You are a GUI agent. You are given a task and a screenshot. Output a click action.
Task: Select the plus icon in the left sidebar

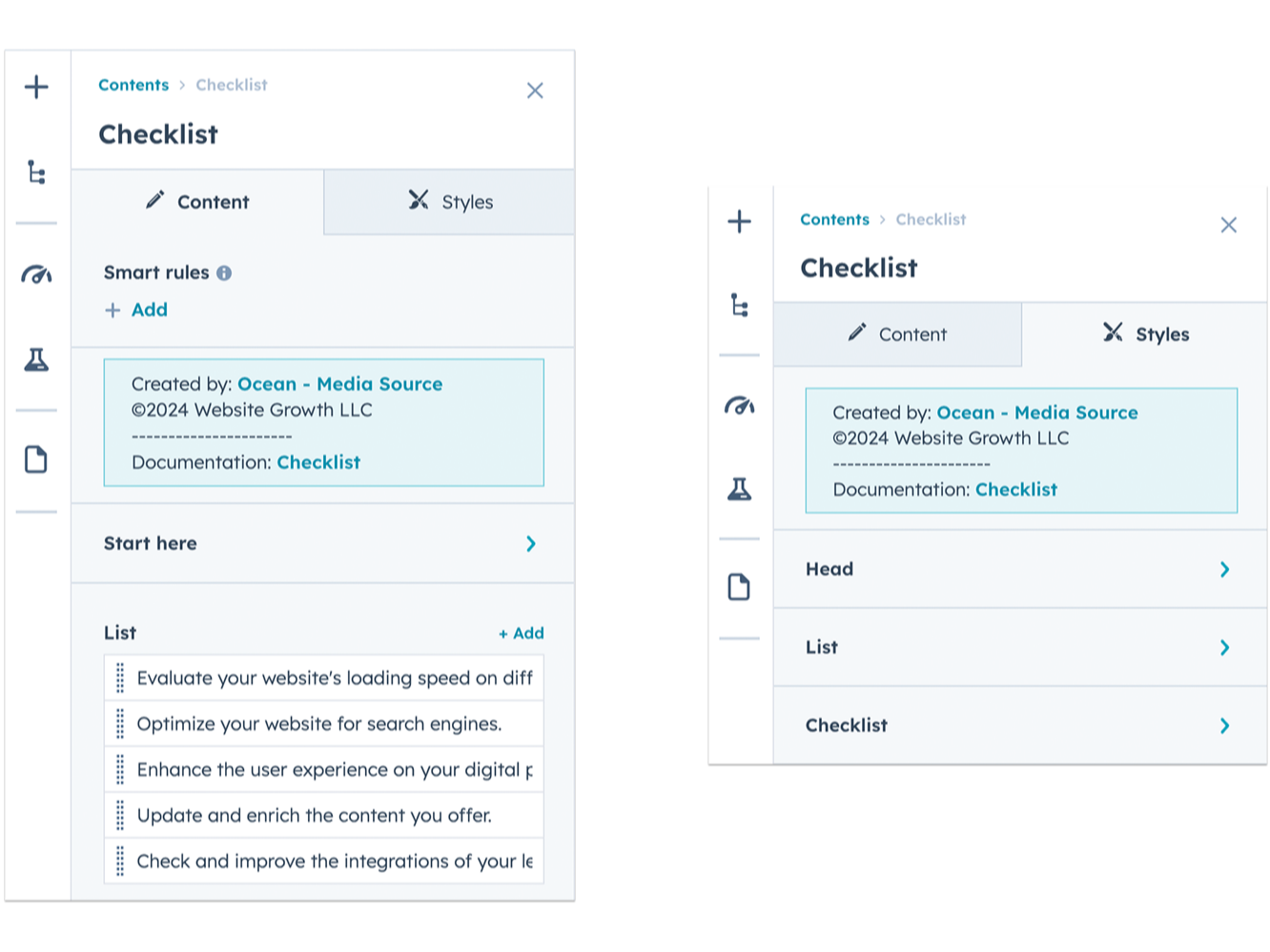tap(36, 86)
